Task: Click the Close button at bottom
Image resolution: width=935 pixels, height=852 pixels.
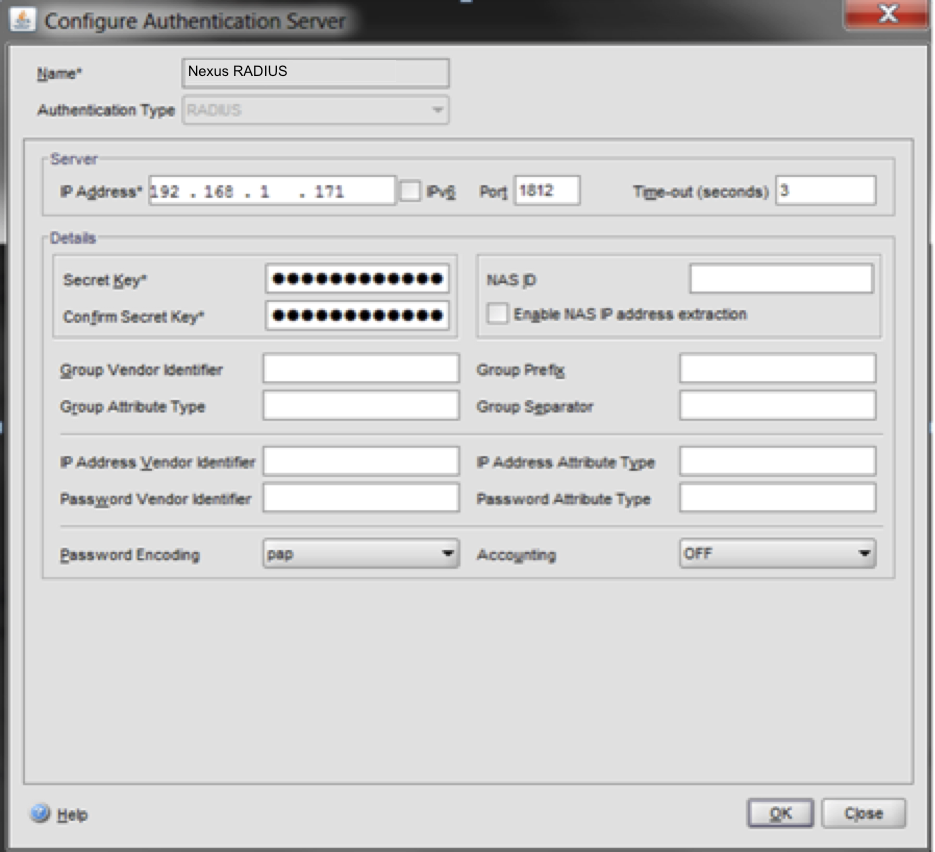Action: pyautogui.click(x=863, y=813)
